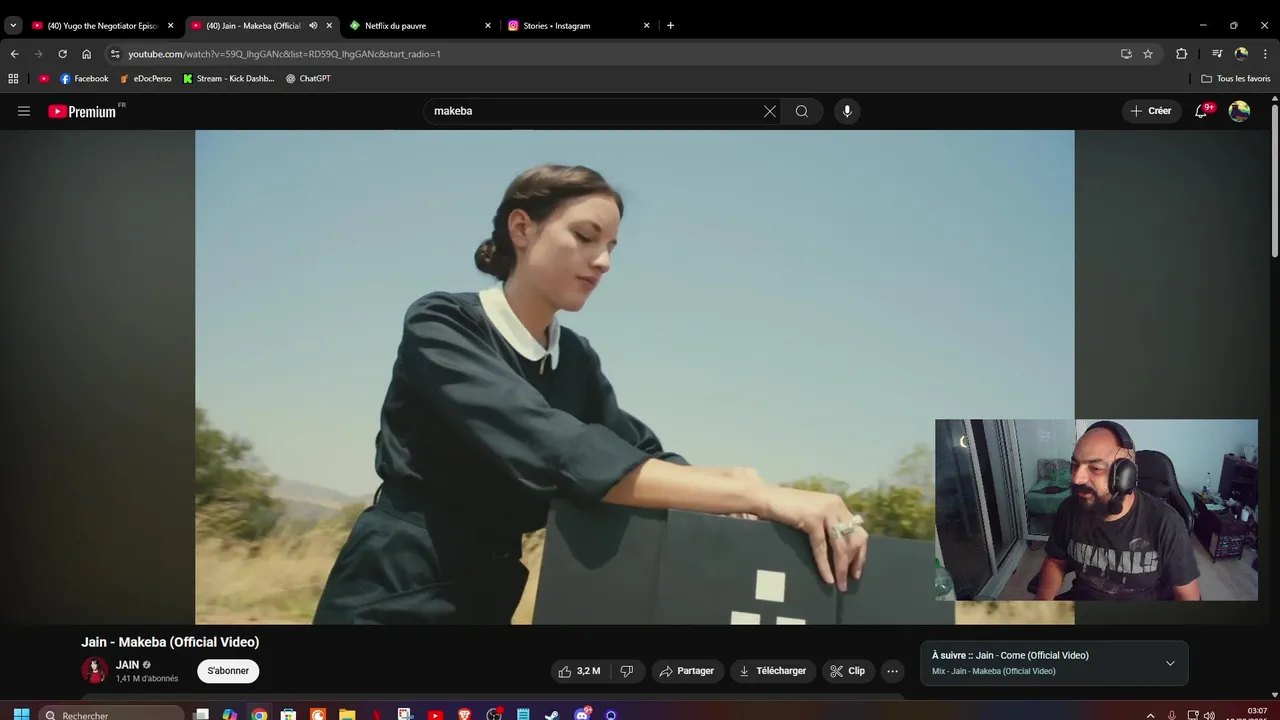Go back in browser history

pyautogui.click(x=14, y=54)
